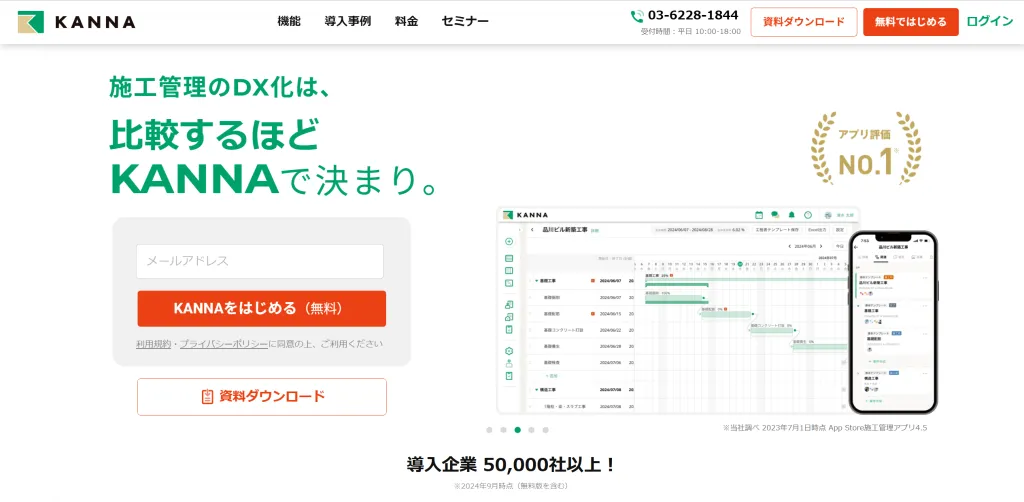
Task: Click the document icon in 資料ダウンロード button
Action: click(208, 396)
